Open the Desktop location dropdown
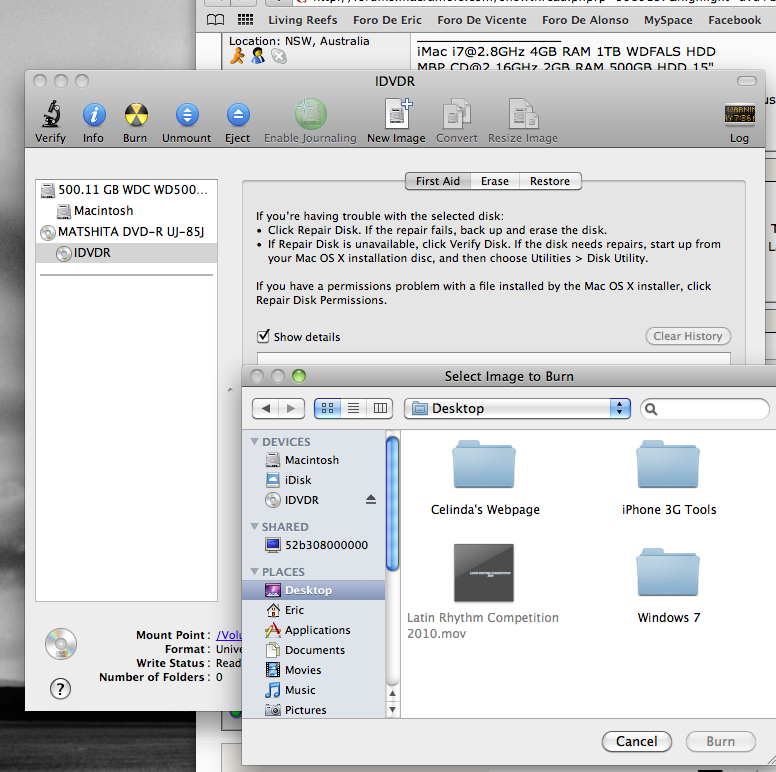776x772 pixels. click(517, 408)
